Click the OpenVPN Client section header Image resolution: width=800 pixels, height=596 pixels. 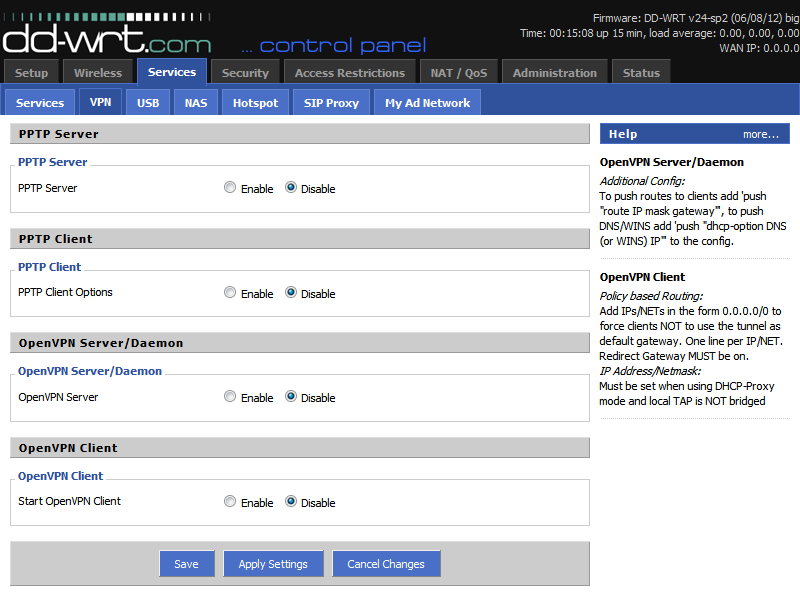[300, 448]
